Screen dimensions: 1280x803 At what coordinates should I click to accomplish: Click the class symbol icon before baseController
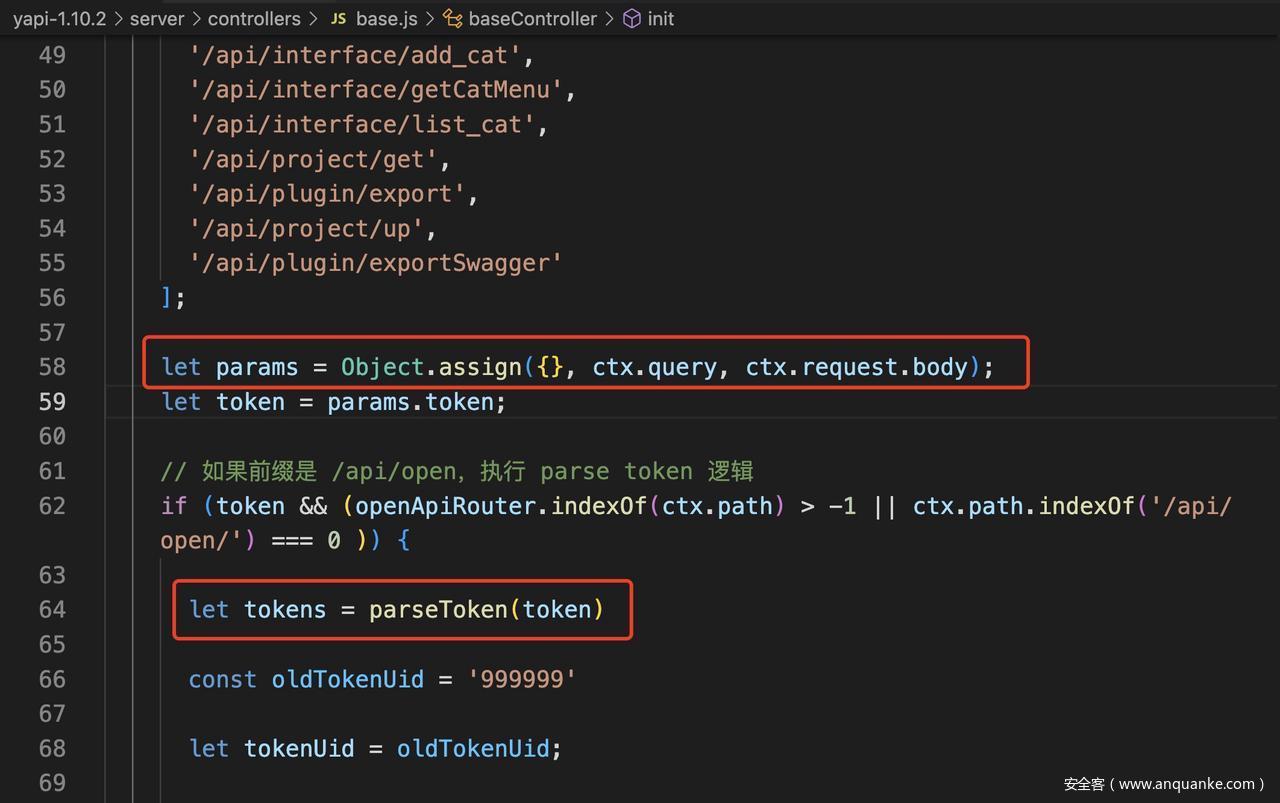click(453, 19)
